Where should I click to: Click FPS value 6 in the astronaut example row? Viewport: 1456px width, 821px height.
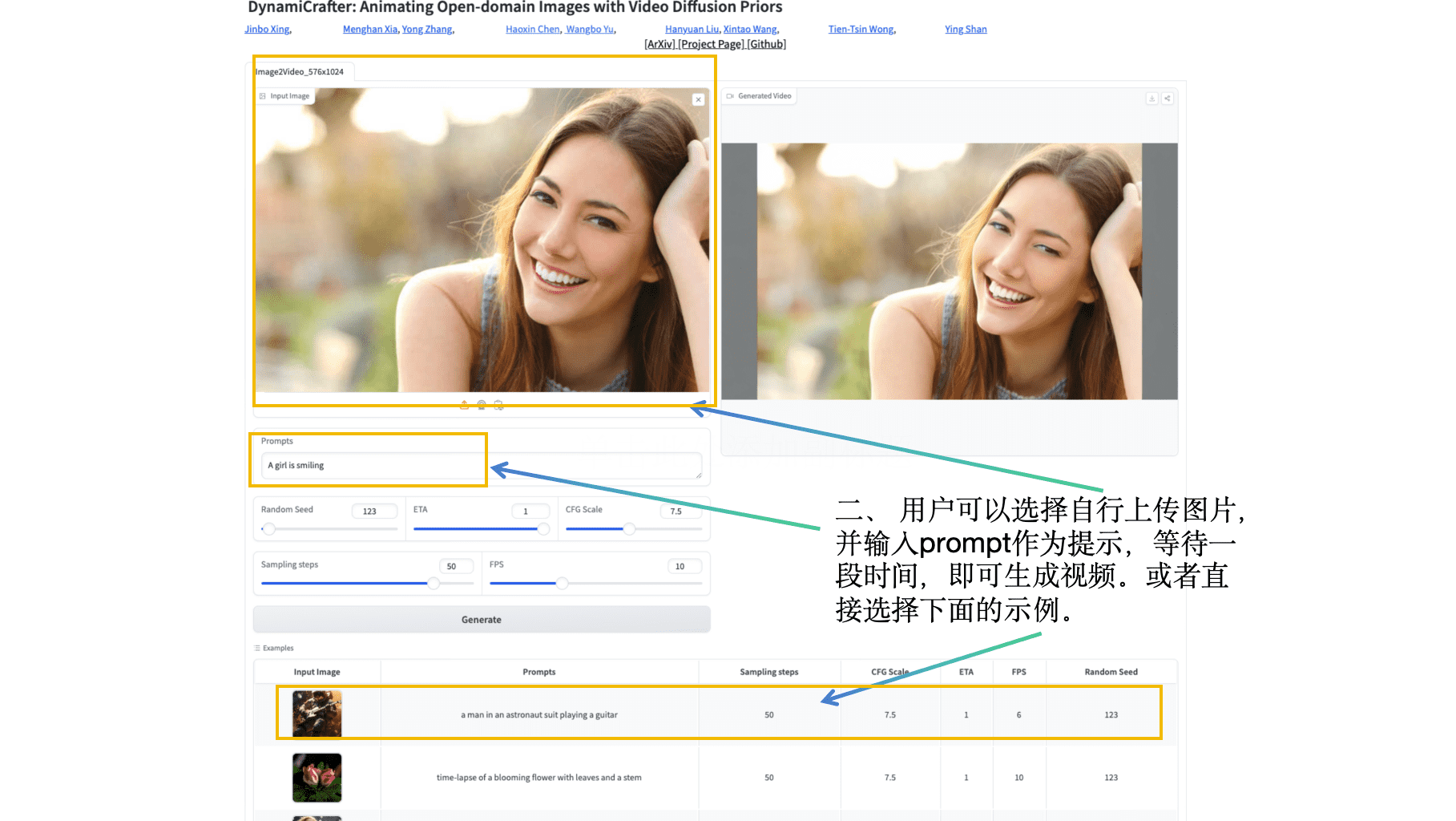[1018, 714]
